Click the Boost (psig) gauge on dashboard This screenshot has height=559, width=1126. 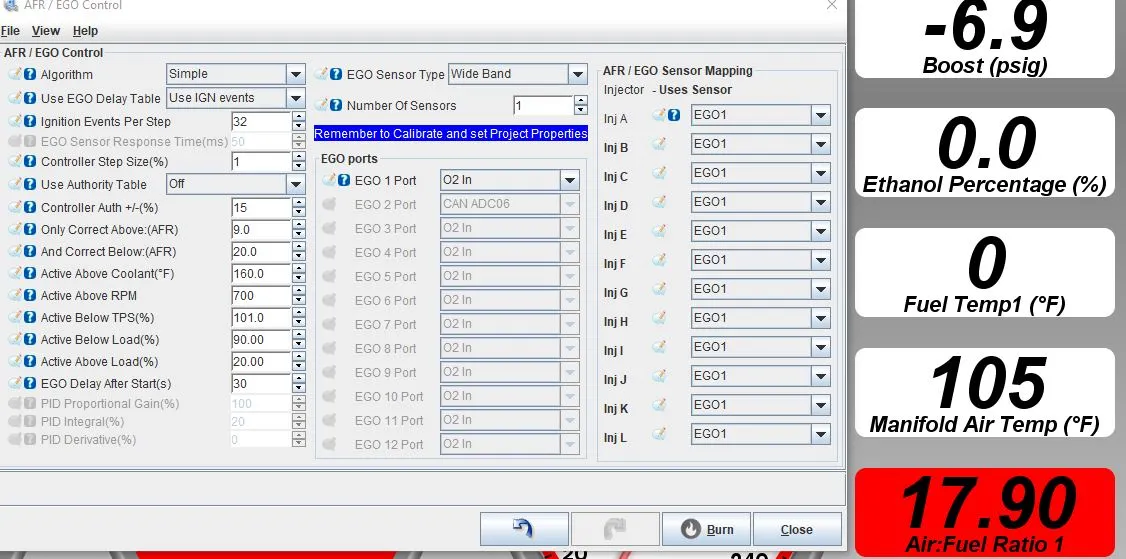(985, 38)
